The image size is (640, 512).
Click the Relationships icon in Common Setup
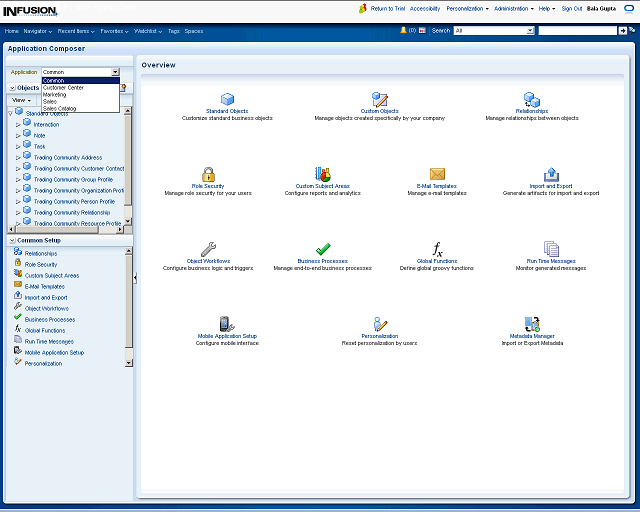pyautogui.click(x=18, y=252)
